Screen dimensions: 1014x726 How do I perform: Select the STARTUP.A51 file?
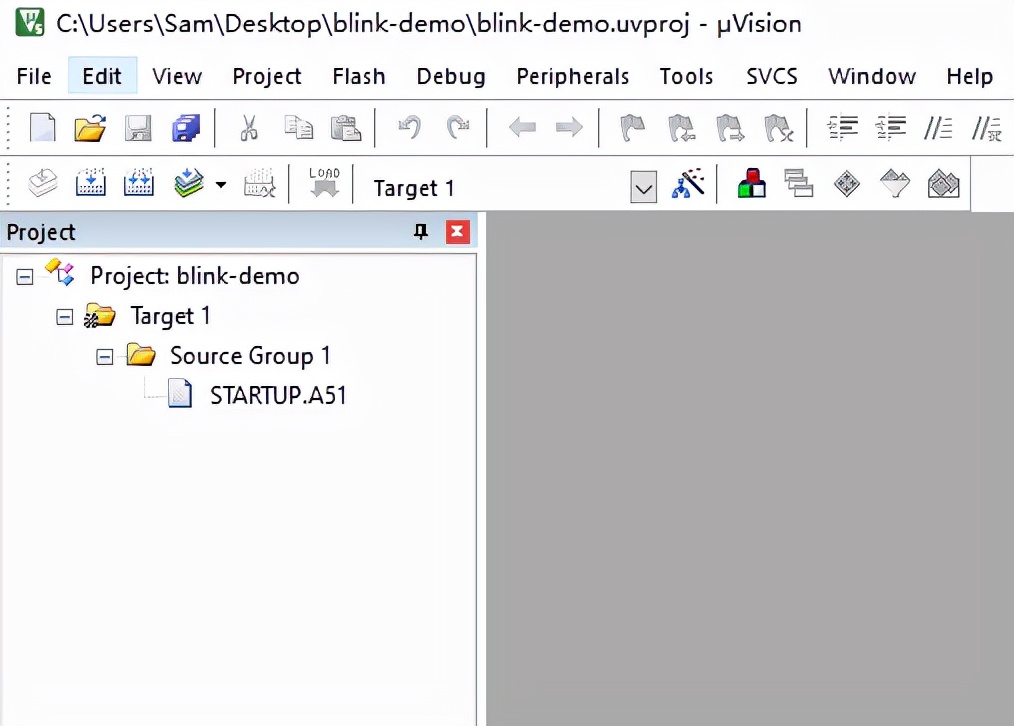tap(278, 395)
